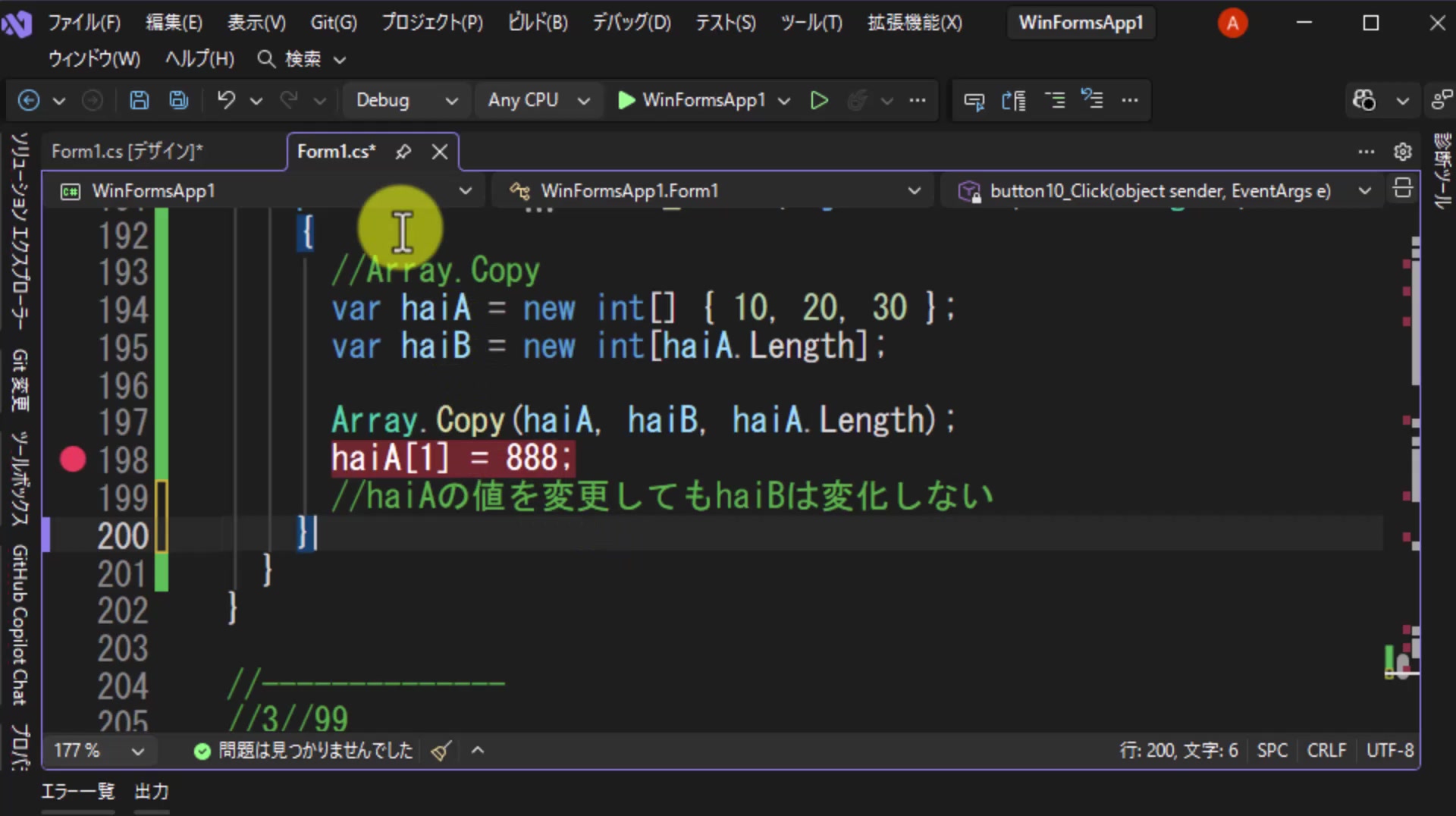Open the エラー一覧 panel tab

(x=77, y=792)
